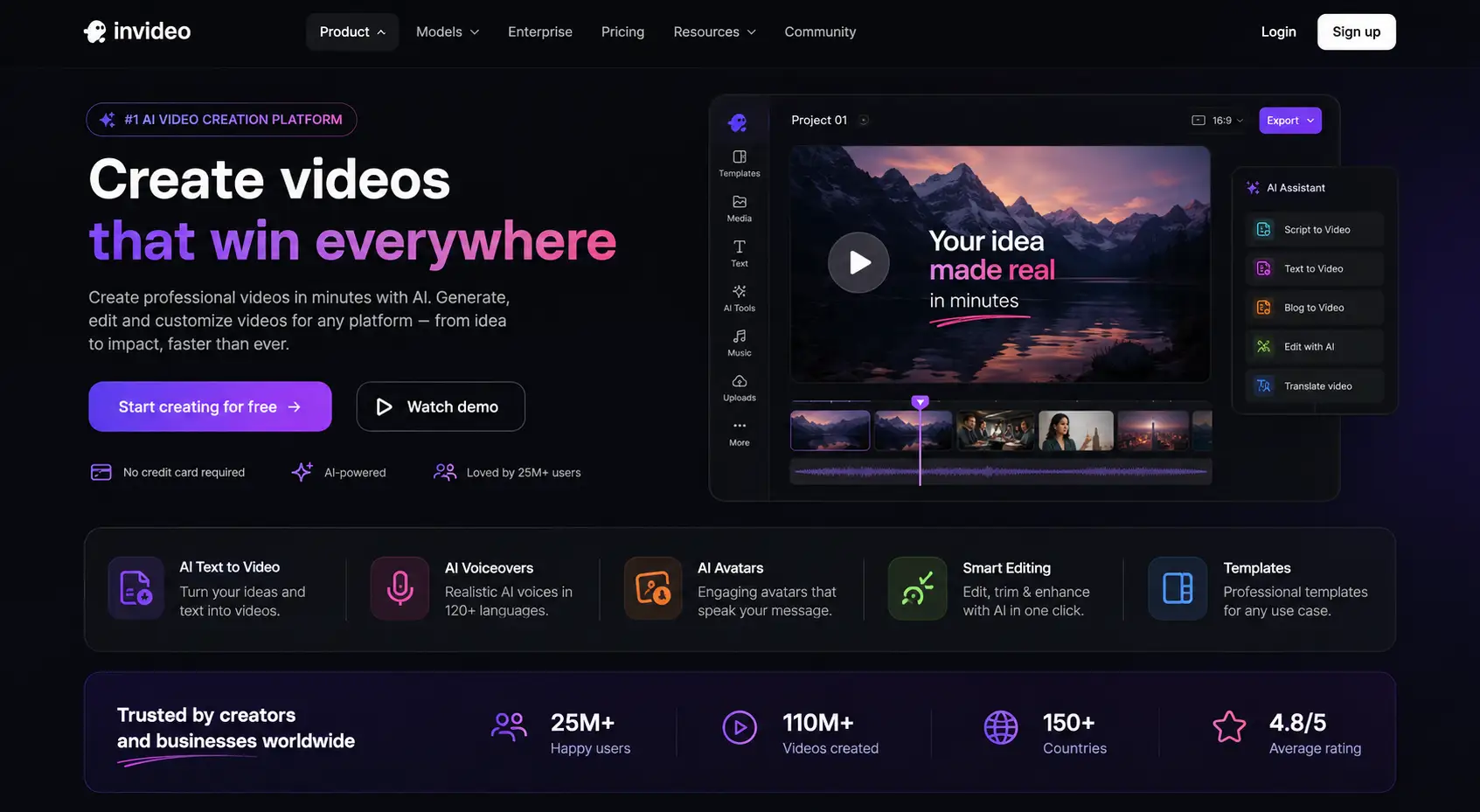Select Translate video option
The height and width of the screenshot is (812, 1480).
pyautogui.click(x=1315, y=385)
